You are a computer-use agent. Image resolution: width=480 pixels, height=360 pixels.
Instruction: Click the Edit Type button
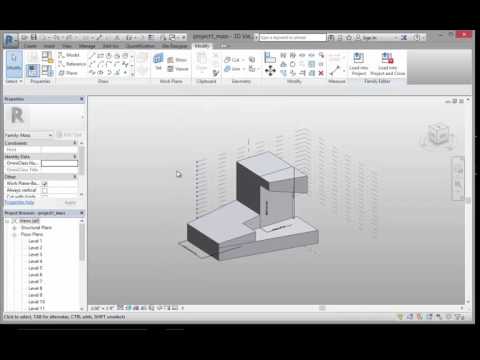[x=69, y=135]
